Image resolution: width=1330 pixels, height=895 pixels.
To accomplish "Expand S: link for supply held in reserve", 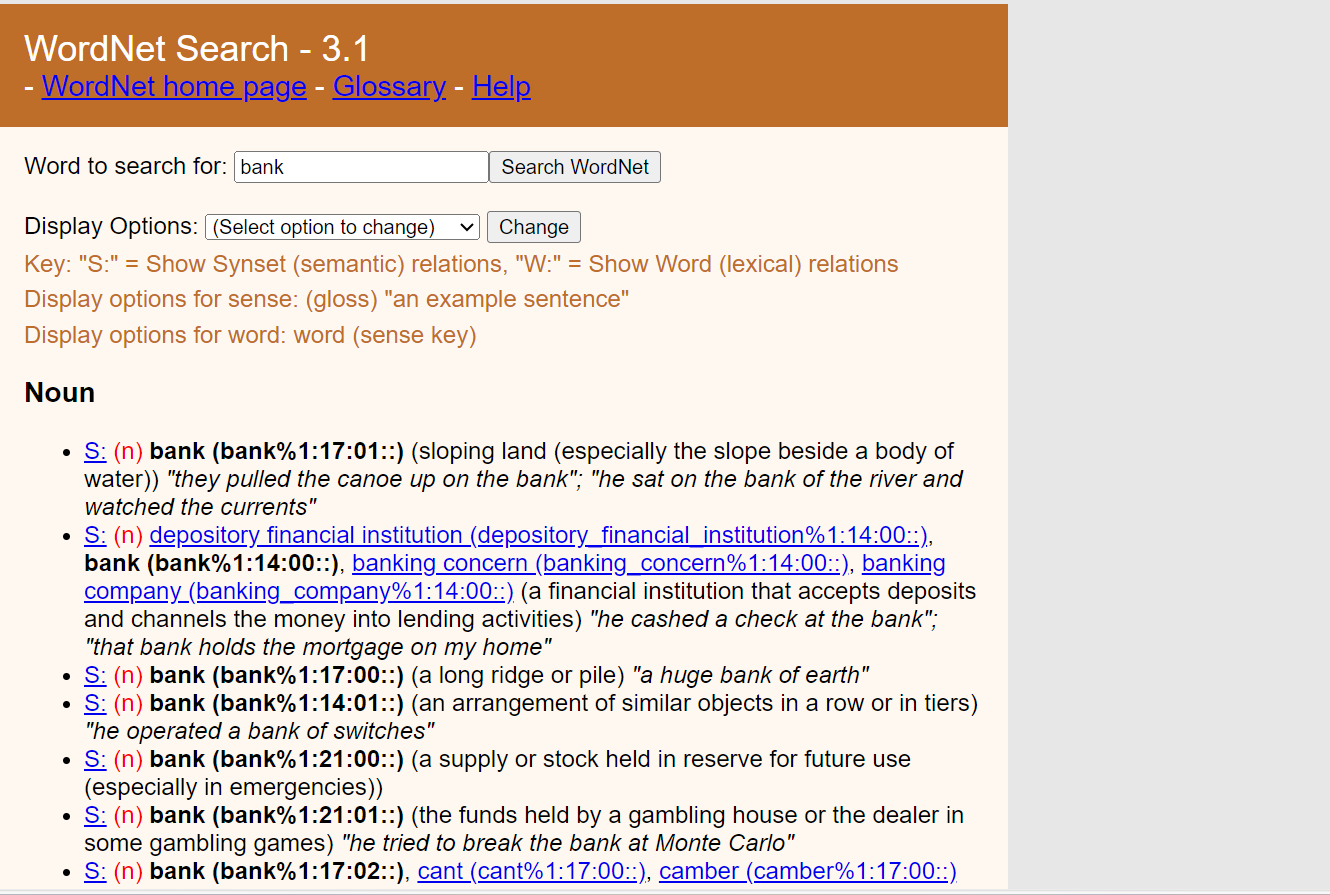I will coord(95,759).
